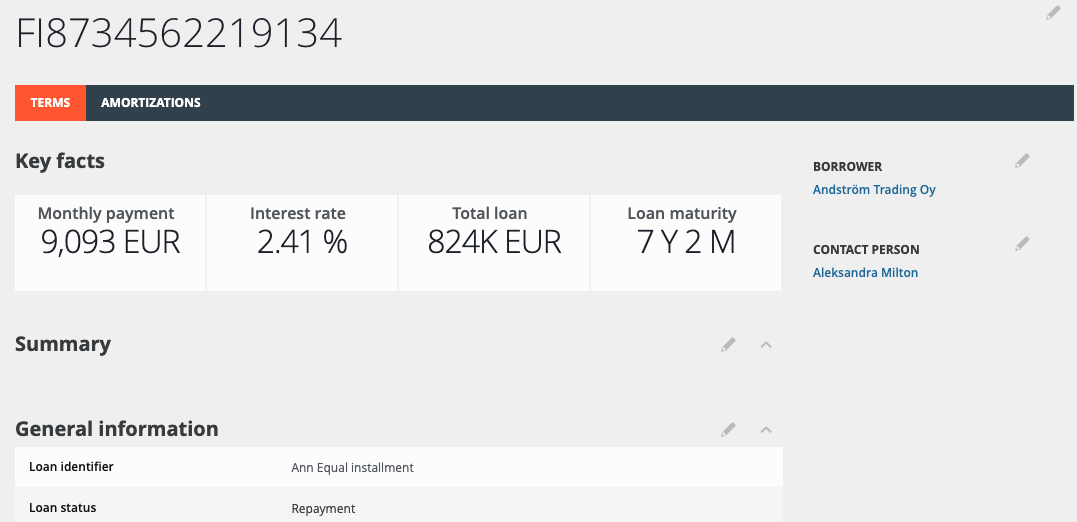
Task: Click the Monthly payment 9,093 EUR card
Action: pos(110,242)
